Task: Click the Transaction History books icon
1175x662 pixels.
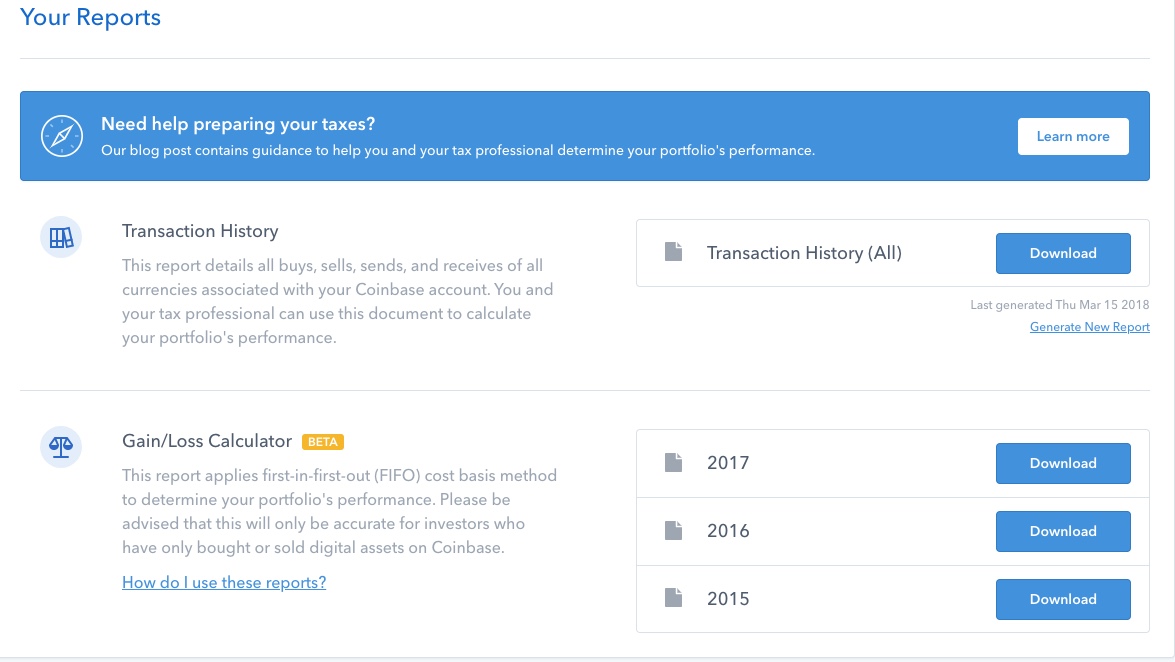Action: coord(61,238)
